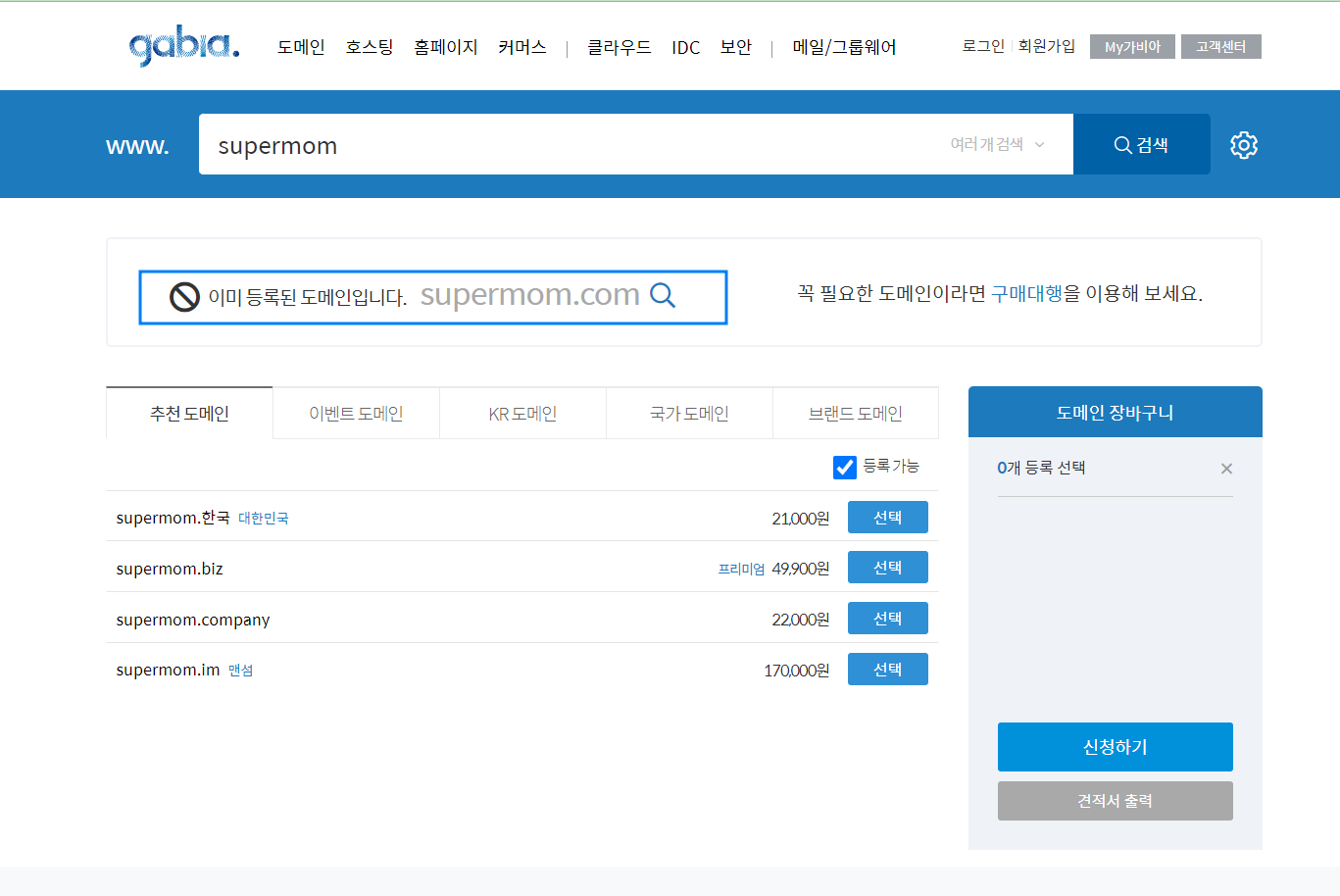
Task: Click the 맨섬 tag link
Action: 241,671
